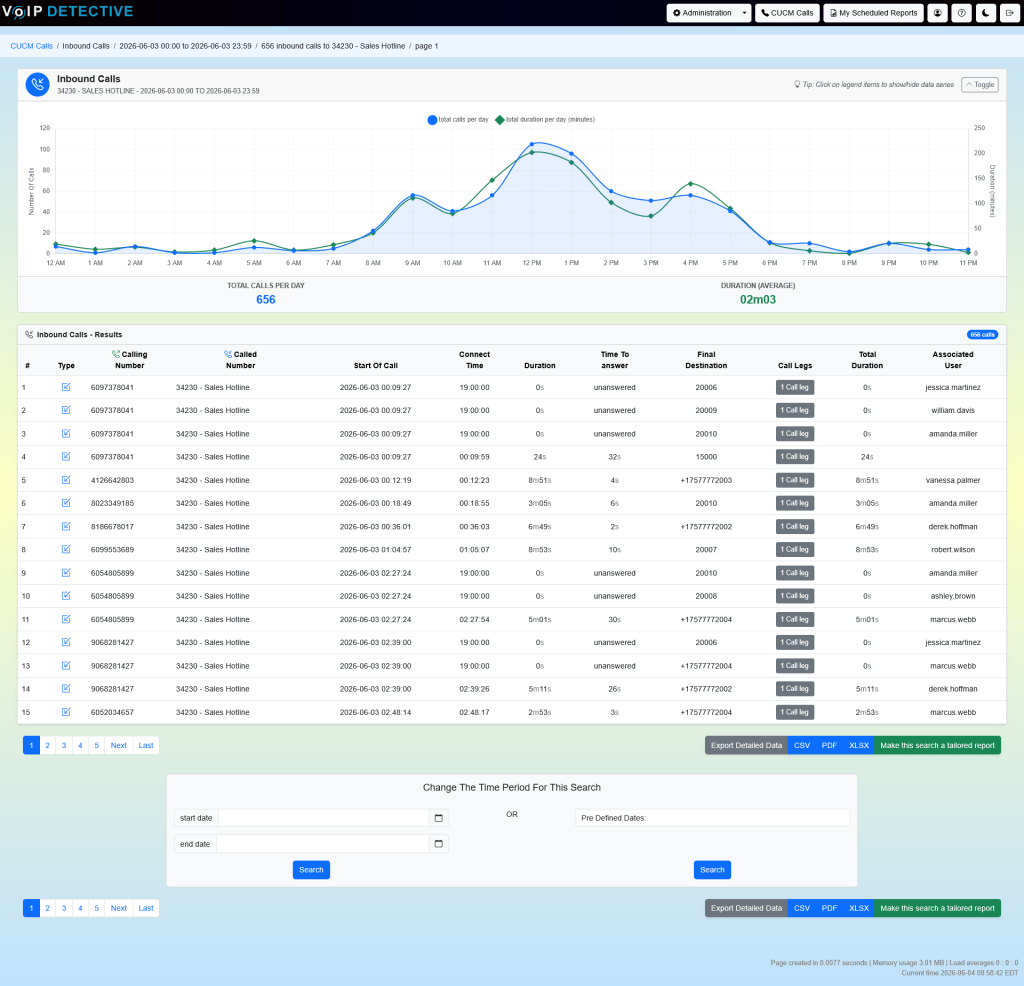
Task: Click the logout icon in header
Action: coord(1010,13)
